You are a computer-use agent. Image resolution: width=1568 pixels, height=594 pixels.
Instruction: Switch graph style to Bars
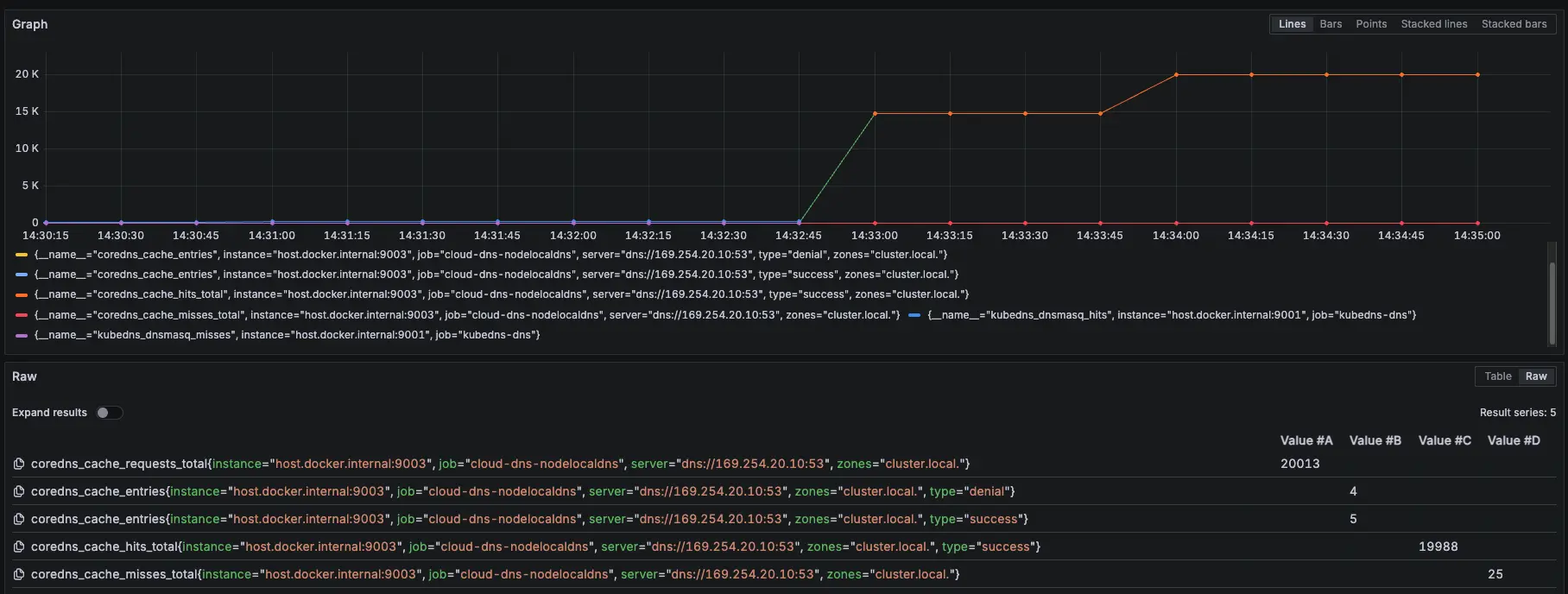(1331, 24)
